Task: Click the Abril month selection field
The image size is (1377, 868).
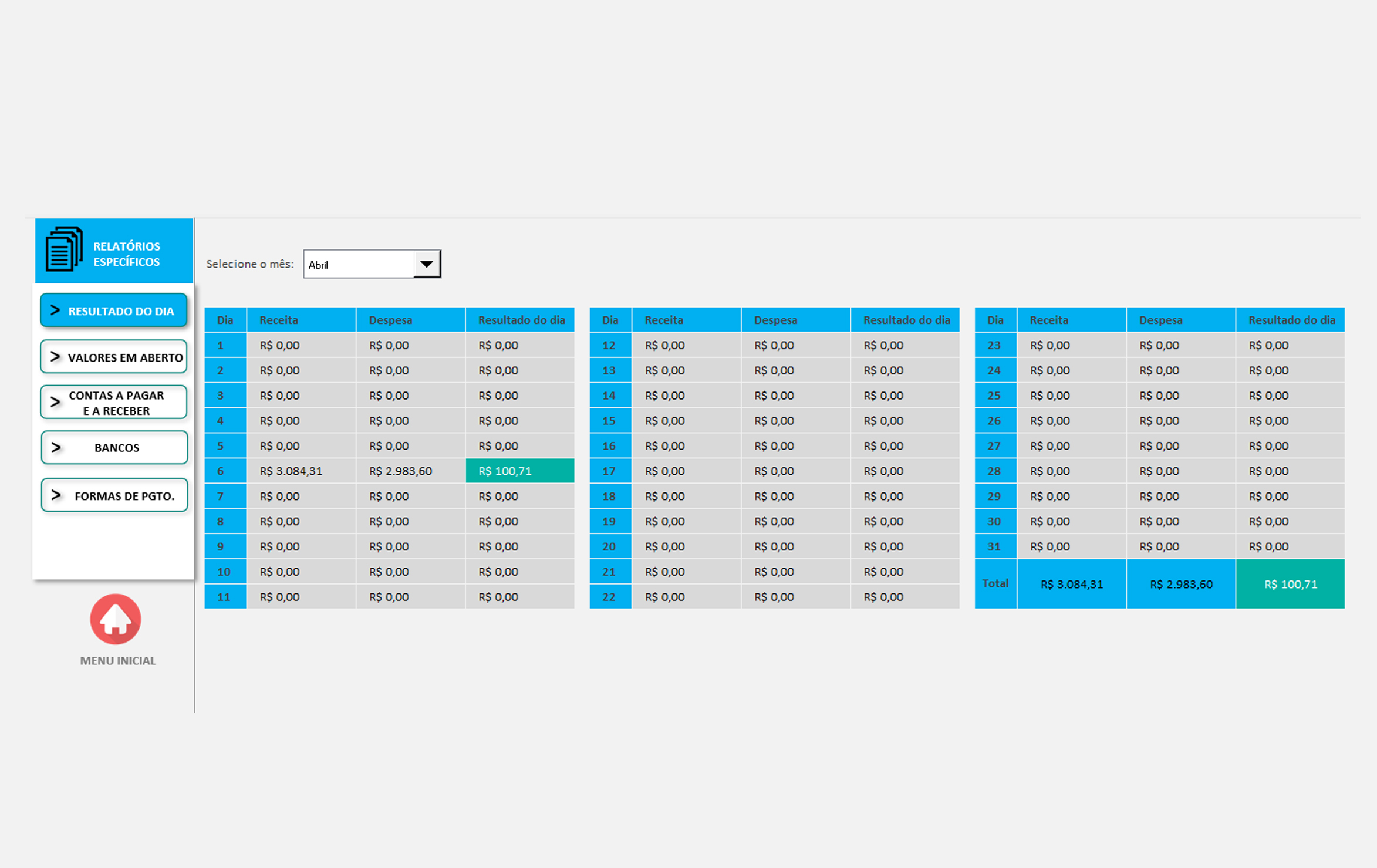Action: 358,265
